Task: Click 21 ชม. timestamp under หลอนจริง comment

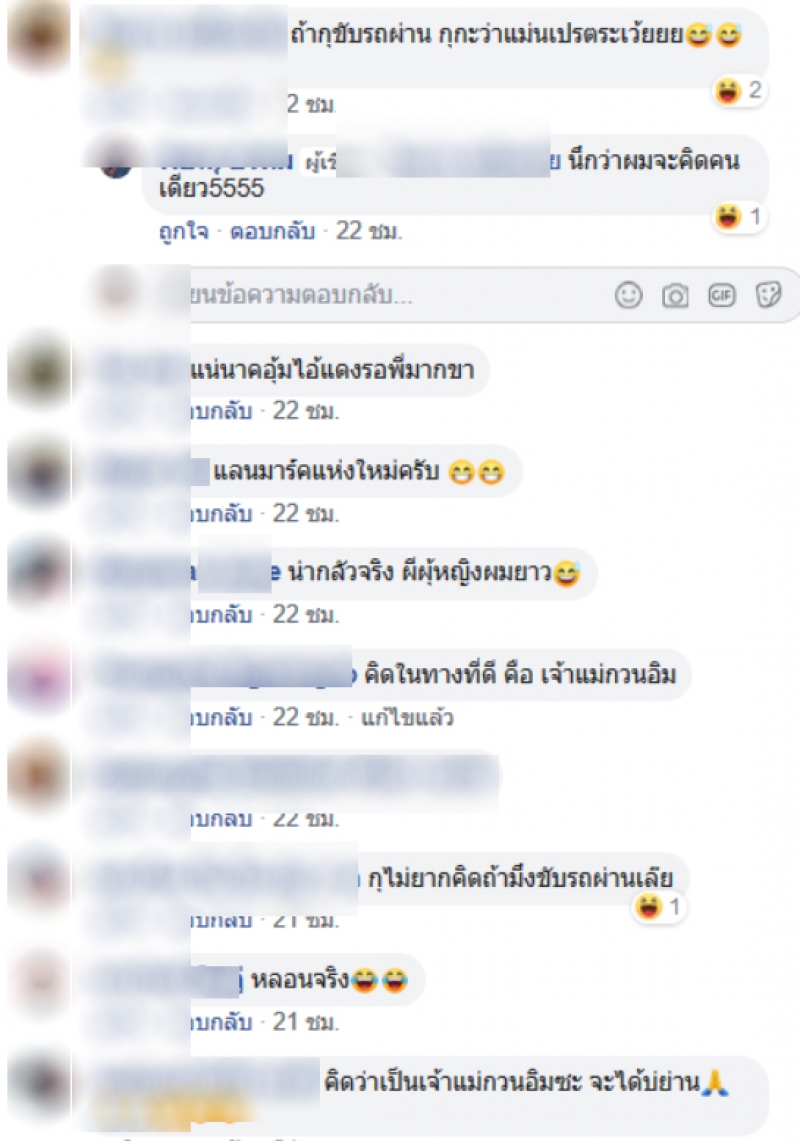Action: tap(305, 1022)
